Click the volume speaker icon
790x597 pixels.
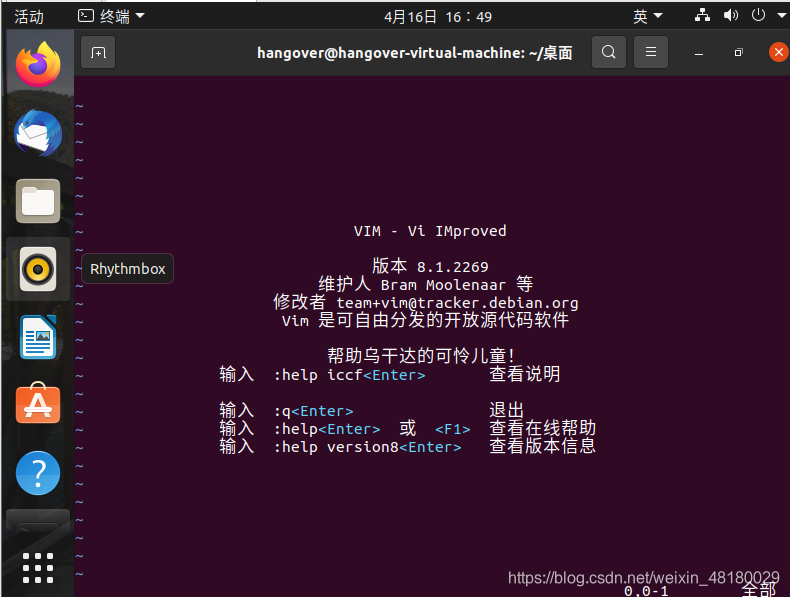[x=731, y=16]
